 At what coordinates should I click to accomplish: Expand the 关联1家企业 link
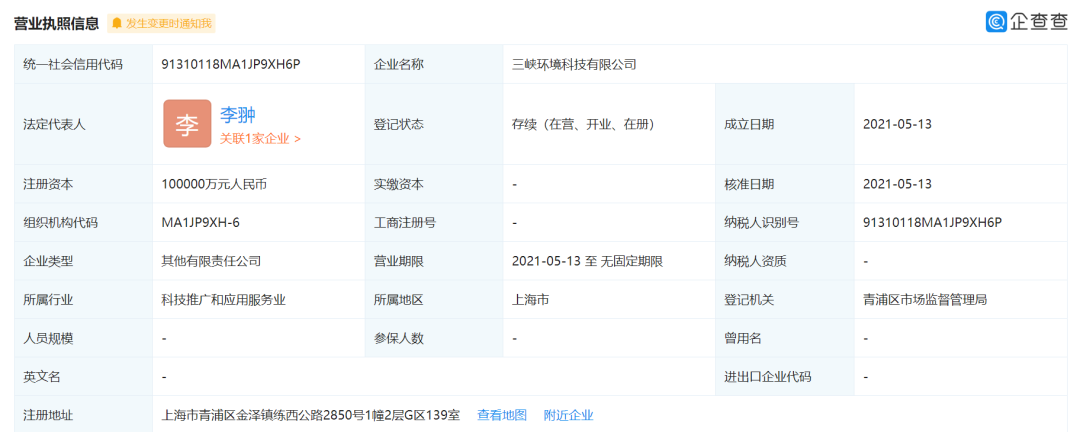(260, 139)
